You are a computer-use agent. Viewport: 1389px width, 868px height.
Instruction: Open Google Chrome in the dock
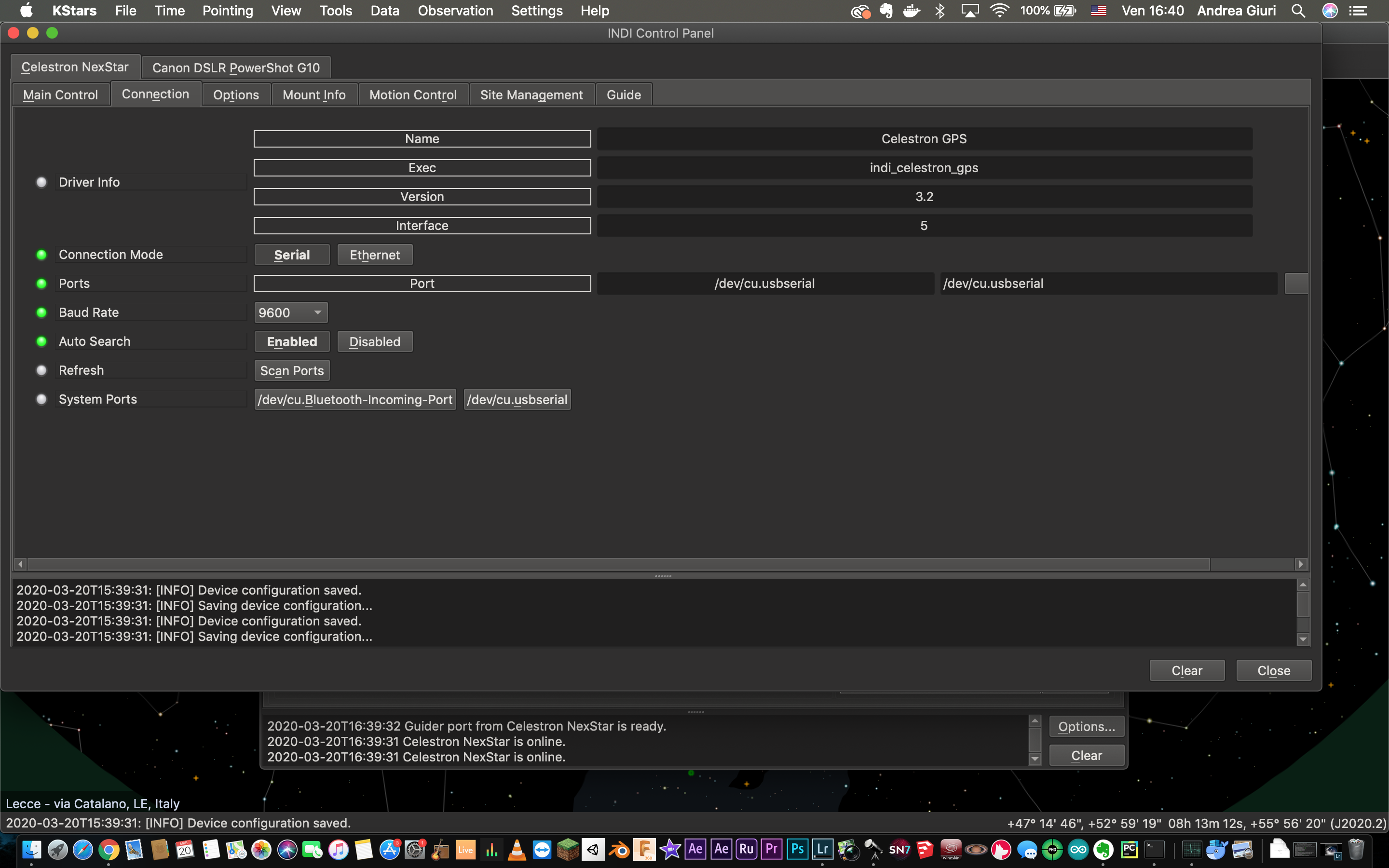[x=109, y=849]
